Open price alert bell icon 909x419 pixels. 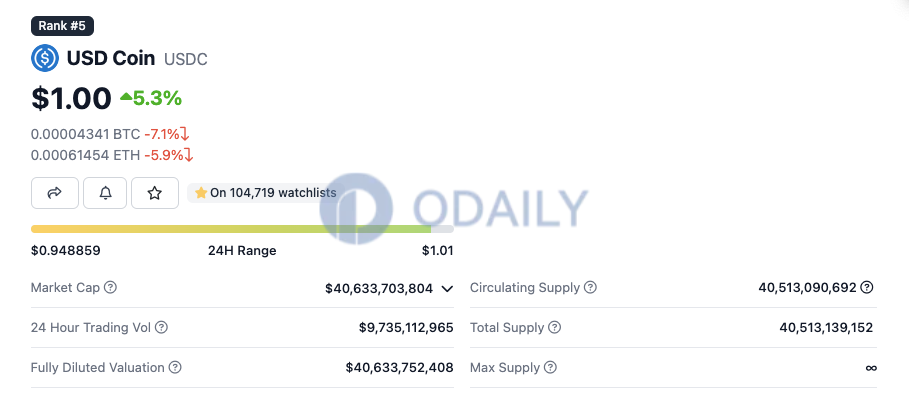click(x=105, y=193)
